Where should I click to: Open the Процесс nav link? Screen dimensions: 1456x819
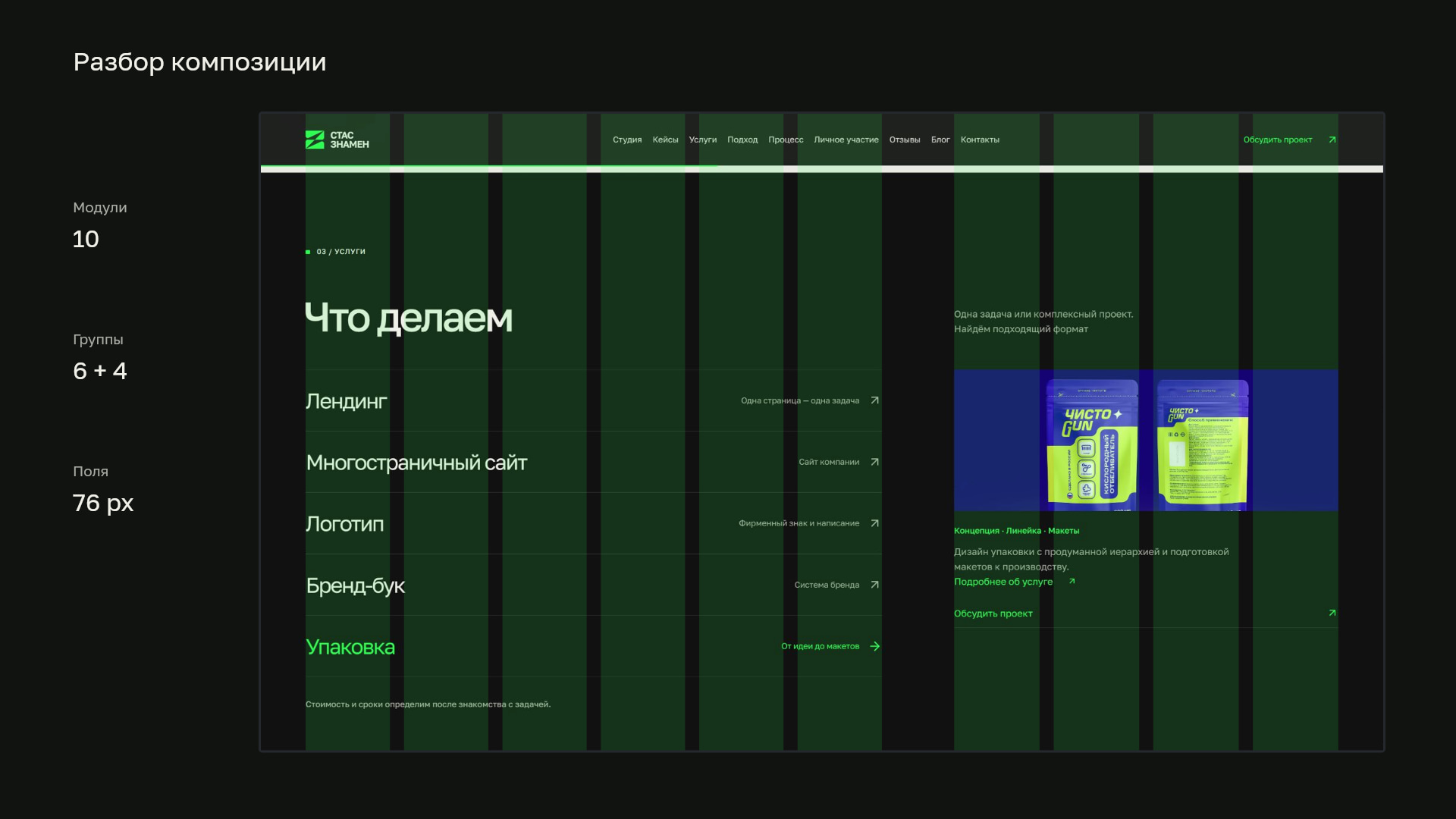click(x=786, y=140)
